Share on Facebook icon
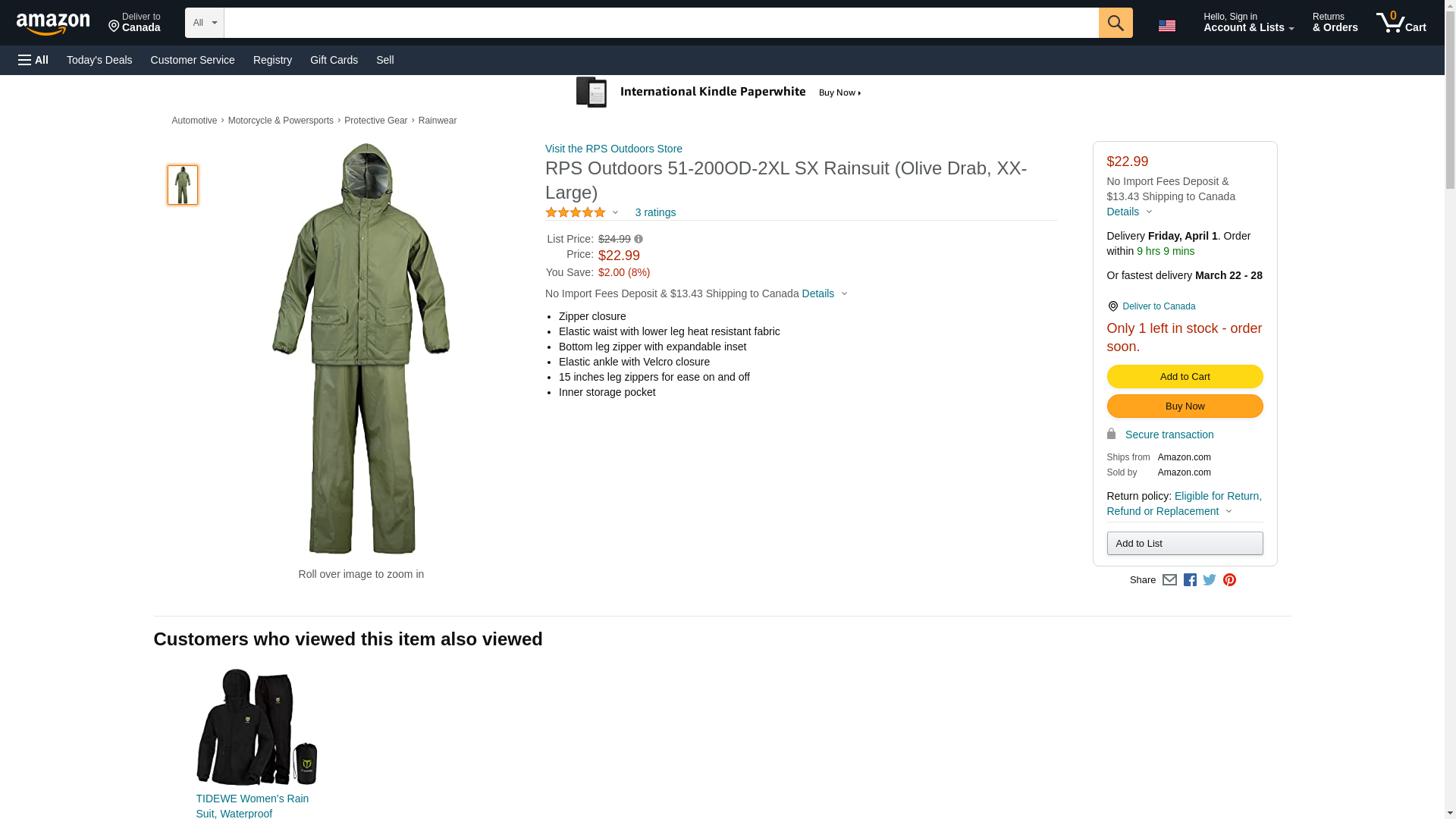The width and height of the screenshot is (1456, 819). point(1190,580)
